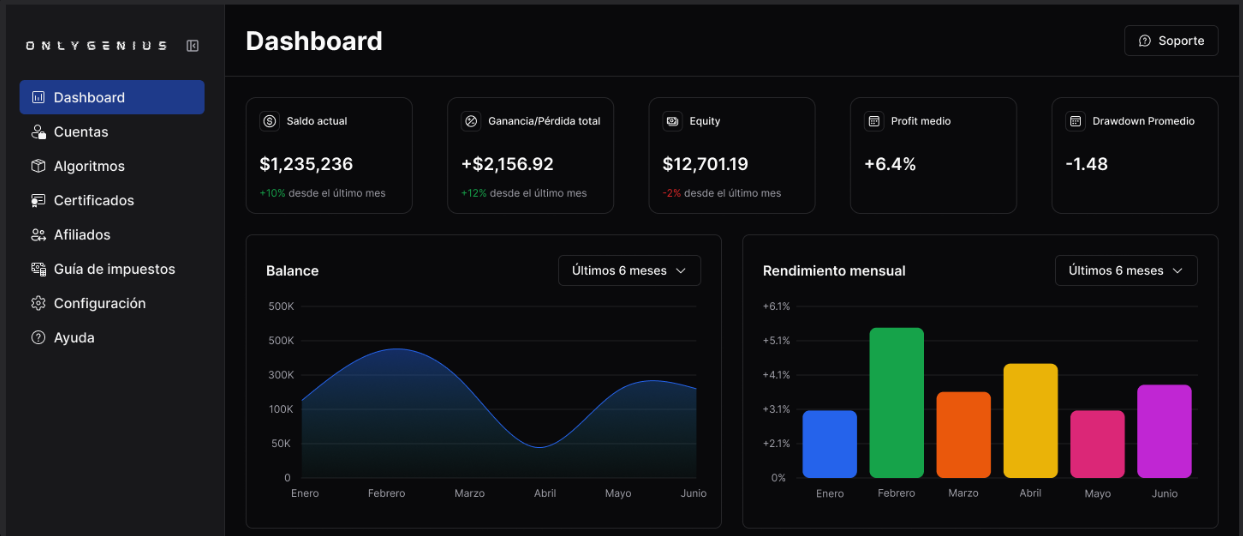Click the Rendimiento mensual dropdown chevron
This screenshot has width=1243, height=536.
click(1178, 271)
